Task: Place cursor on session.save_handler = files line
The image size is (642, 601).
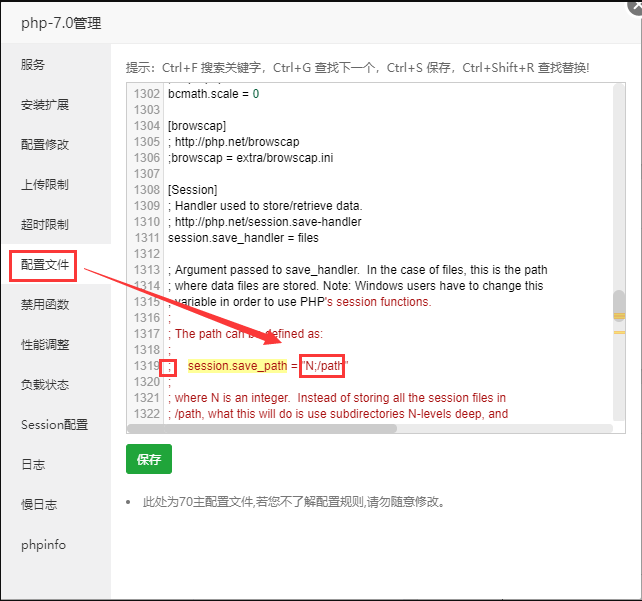Action: (243, 238)
